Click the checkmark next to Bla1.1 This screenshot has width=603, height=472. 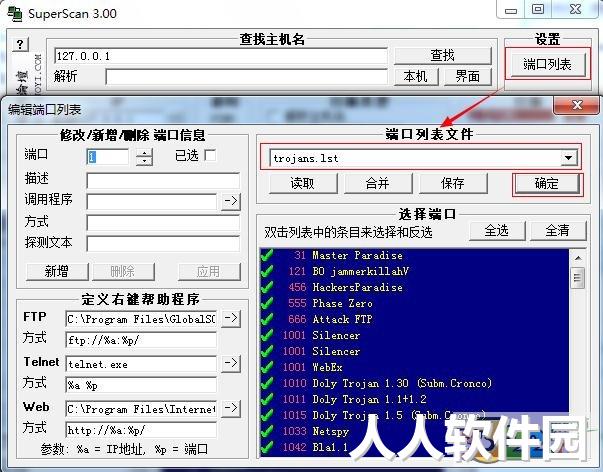point(267,447)
